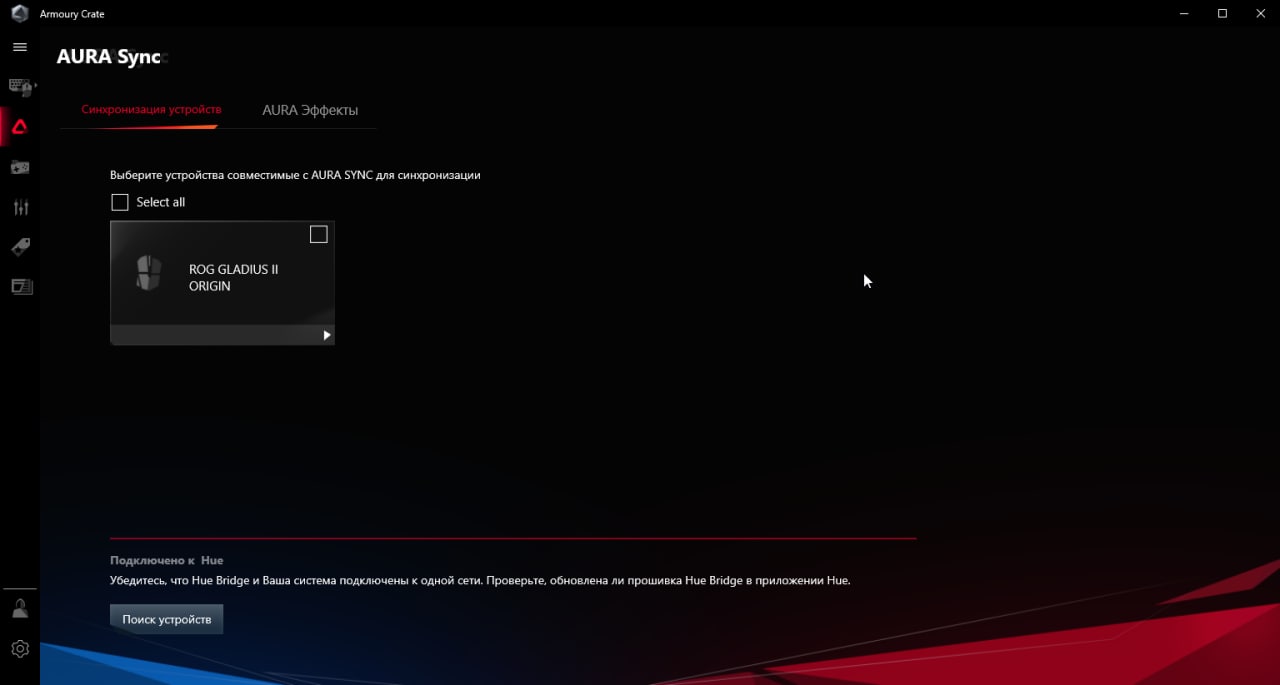This screenshot has height=685, width=1280.
Task: Open the user profile icon in the sidebar
Action: [x=20, y=608]
